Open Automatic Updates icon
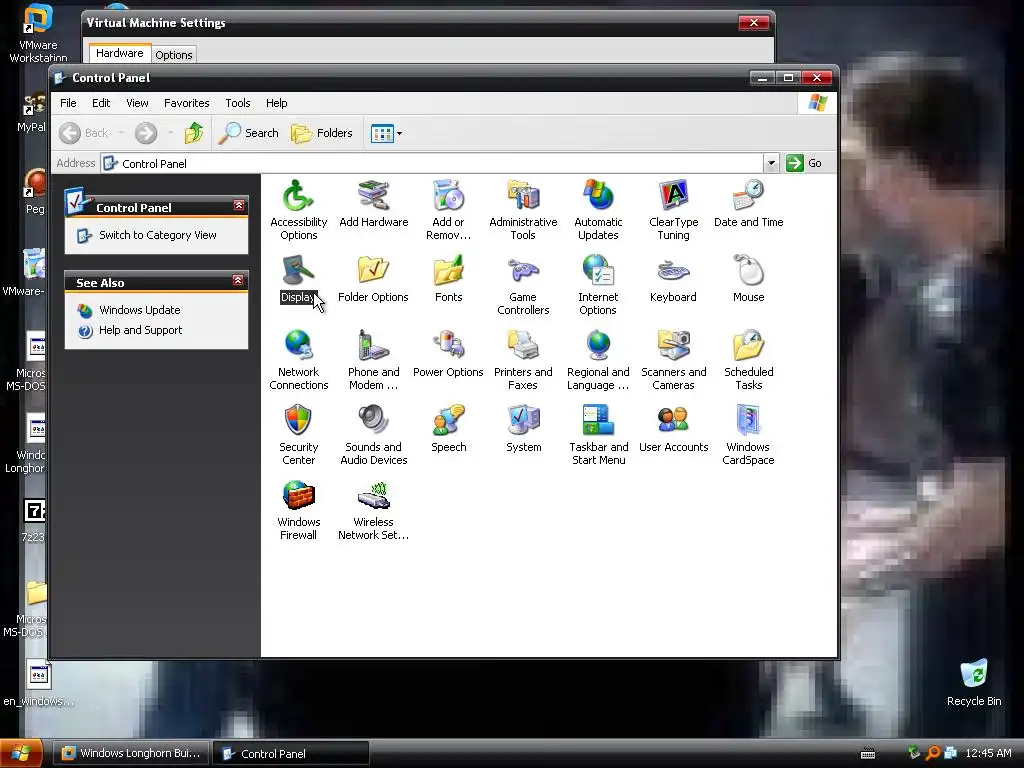The height and width of the screenshot is (768, 1024). click(x=598, y=210)
